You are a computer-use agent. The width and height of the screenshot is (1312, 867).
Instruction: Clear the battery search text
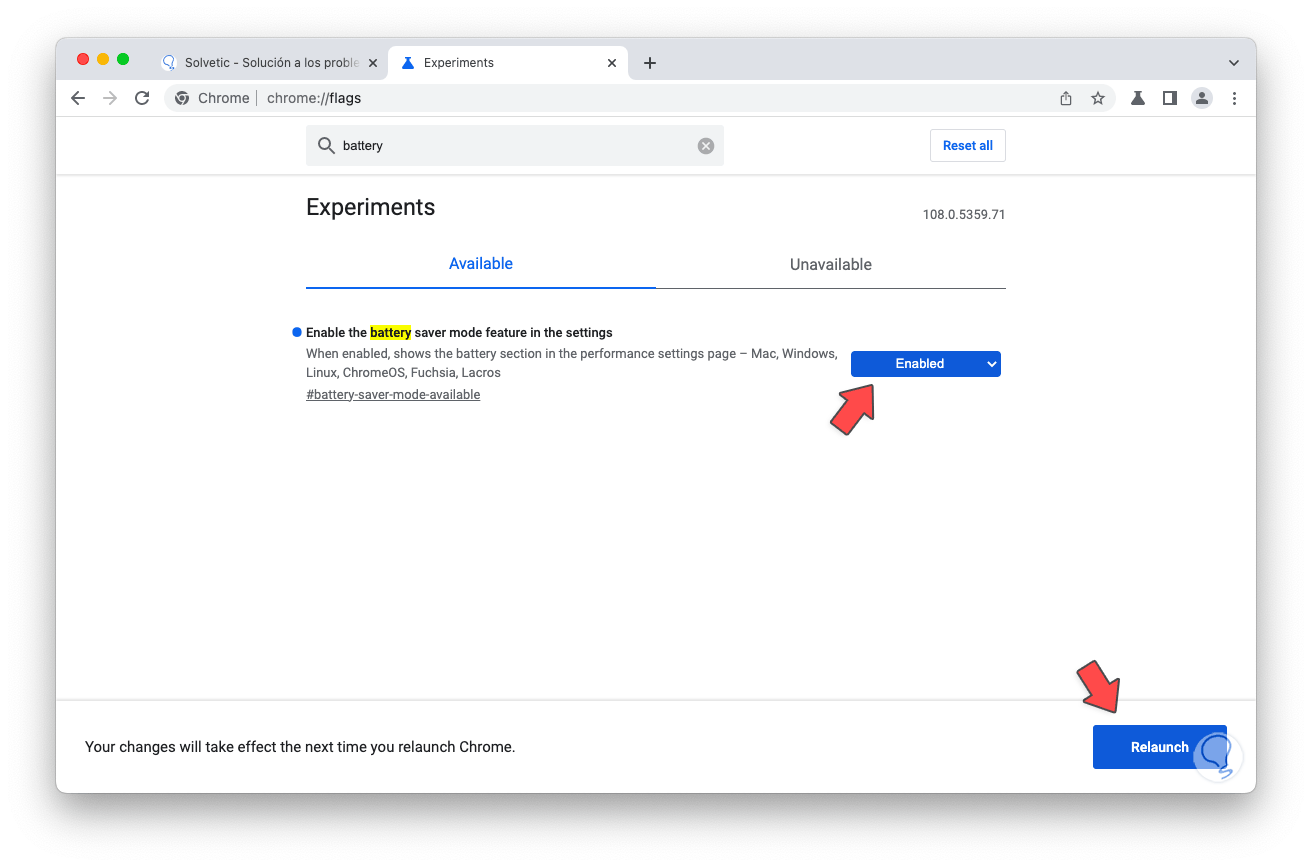click(706, 146)
